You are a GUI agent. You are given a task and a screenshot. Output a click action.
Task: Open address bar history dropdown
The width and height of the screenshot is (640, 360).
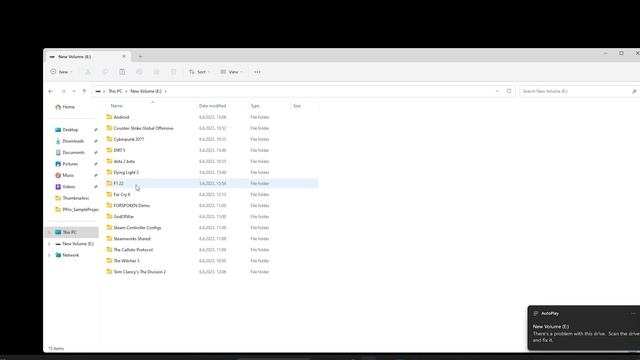click(497, 91)
